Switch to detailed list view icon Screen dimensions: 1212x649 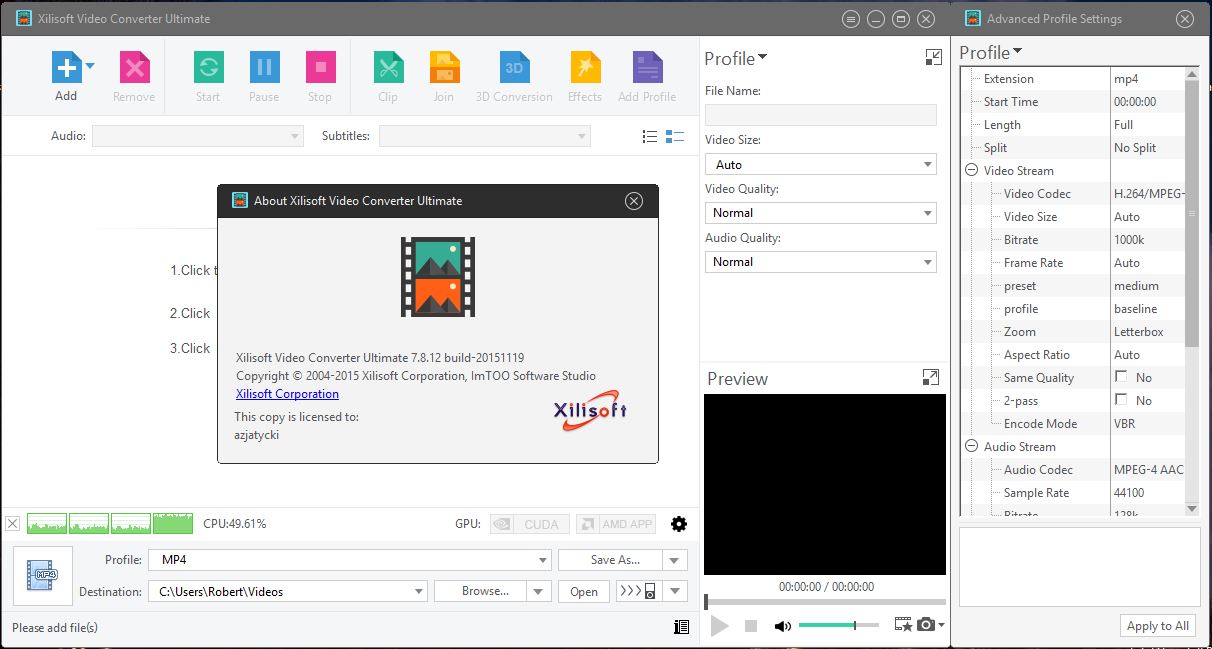coord(675,136)
